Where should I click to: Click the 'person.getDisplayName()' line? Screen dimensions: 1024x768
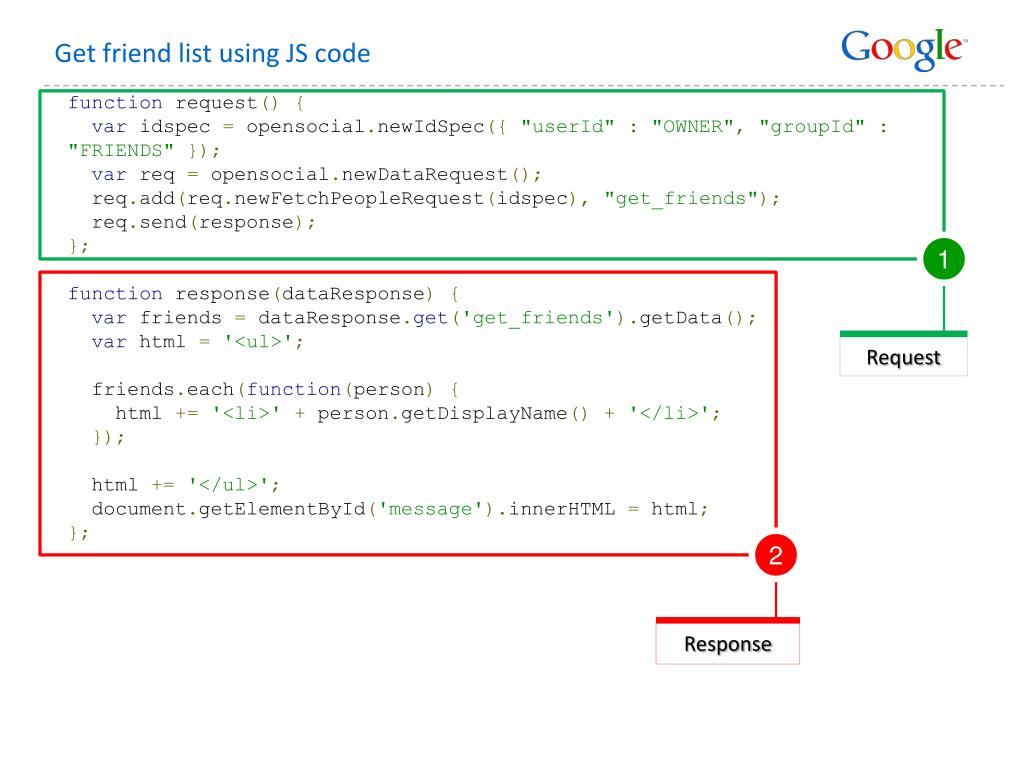(x=418, y=413)
